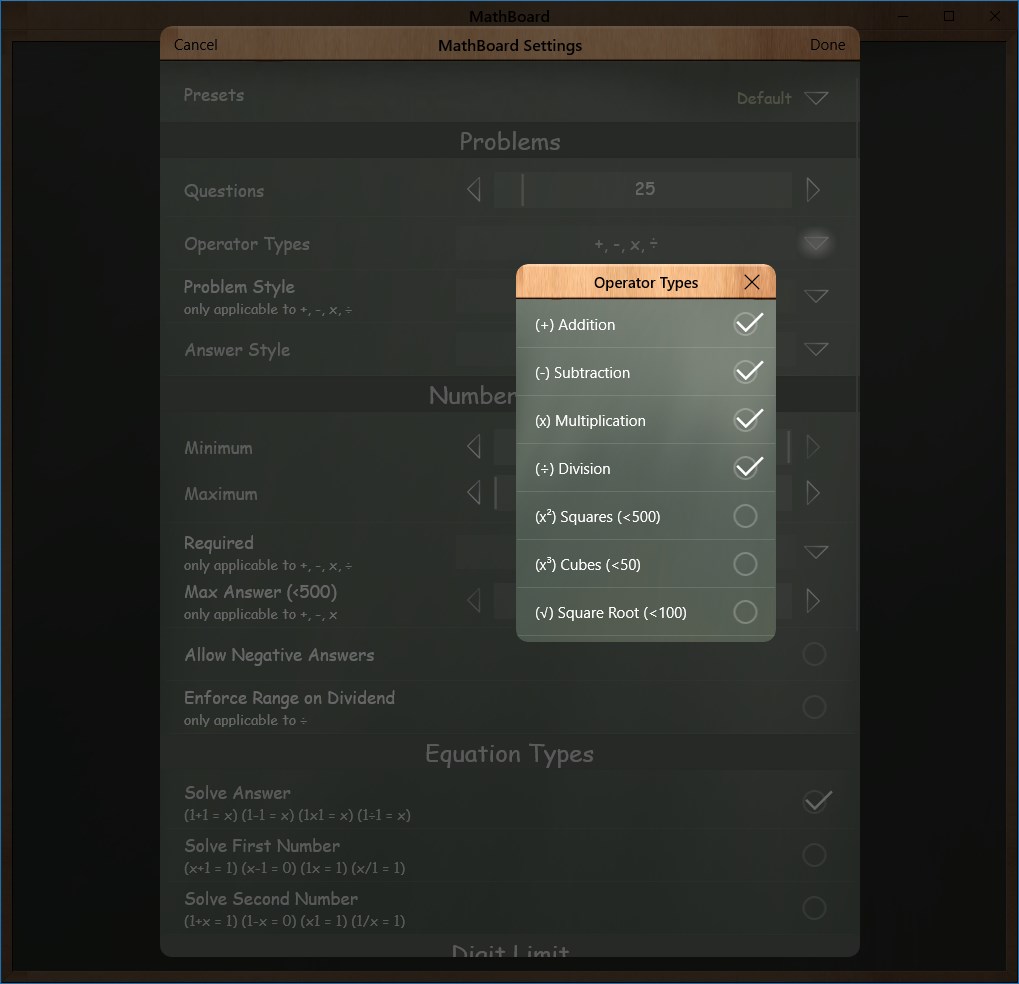Viewport: 1019px width, 984px height.
Task: Cancel the settings changes
Action: (195, 44)
